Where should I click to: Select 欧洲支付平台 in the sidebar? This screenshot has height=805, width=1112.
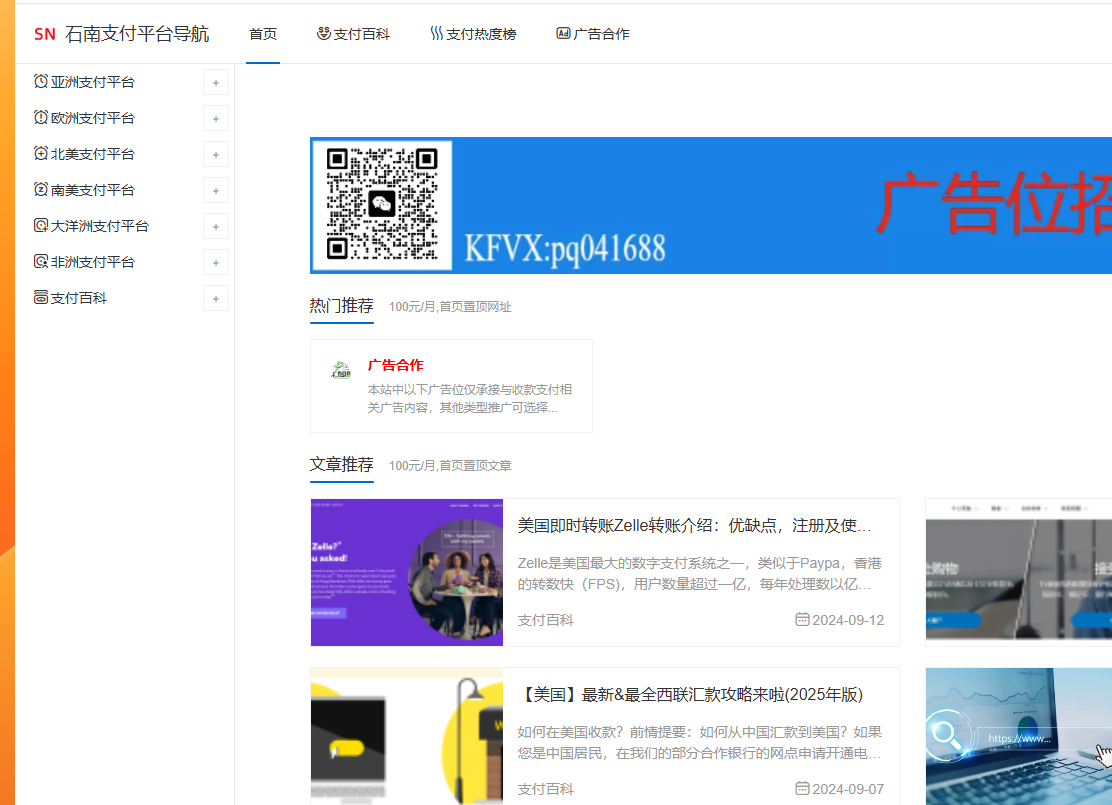pos(93,118)
